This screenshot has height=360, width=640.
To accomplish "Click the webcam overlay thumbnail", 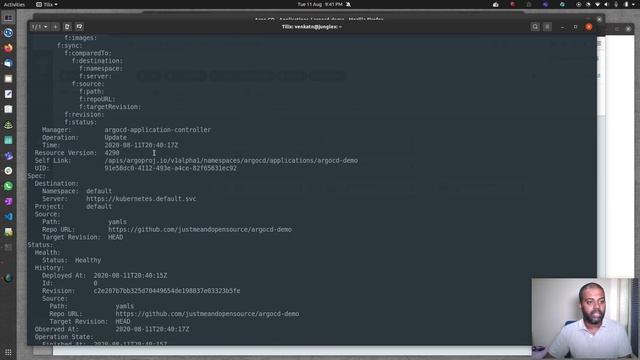I will 584,318.
